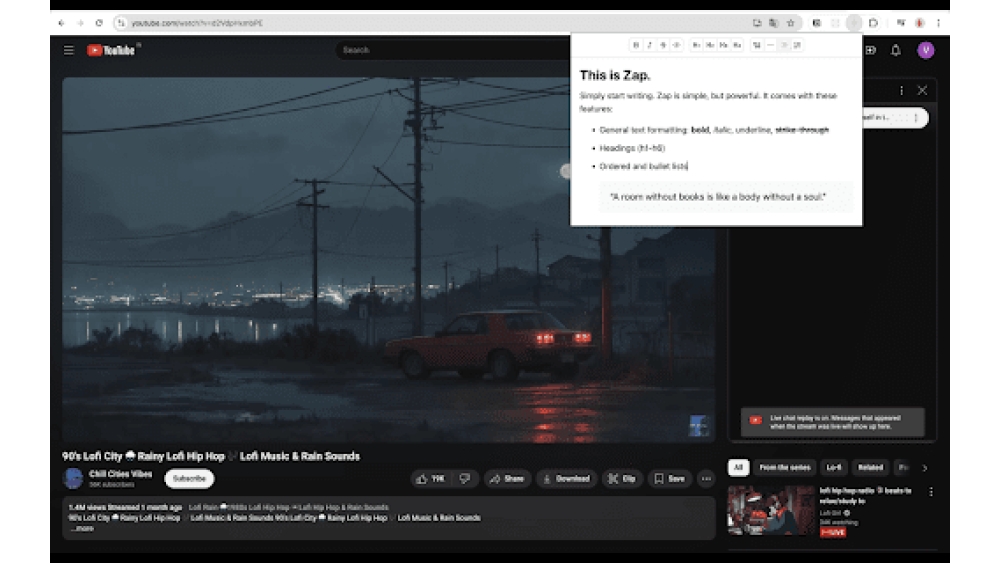Bookmark this page with star icon
The image size is (1000, 563).
coord(790,23)
